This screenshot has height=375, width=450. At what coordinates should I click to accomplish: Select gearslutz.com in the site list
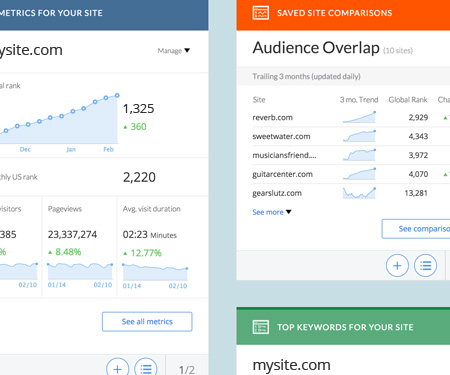click(277, 193)
